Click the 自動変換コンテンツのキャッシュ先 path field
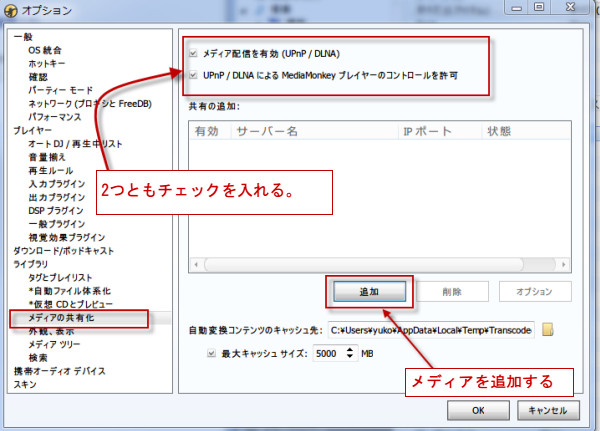Image resolution: width=600 pixels, height=431 pixels. tap(431, 330)
